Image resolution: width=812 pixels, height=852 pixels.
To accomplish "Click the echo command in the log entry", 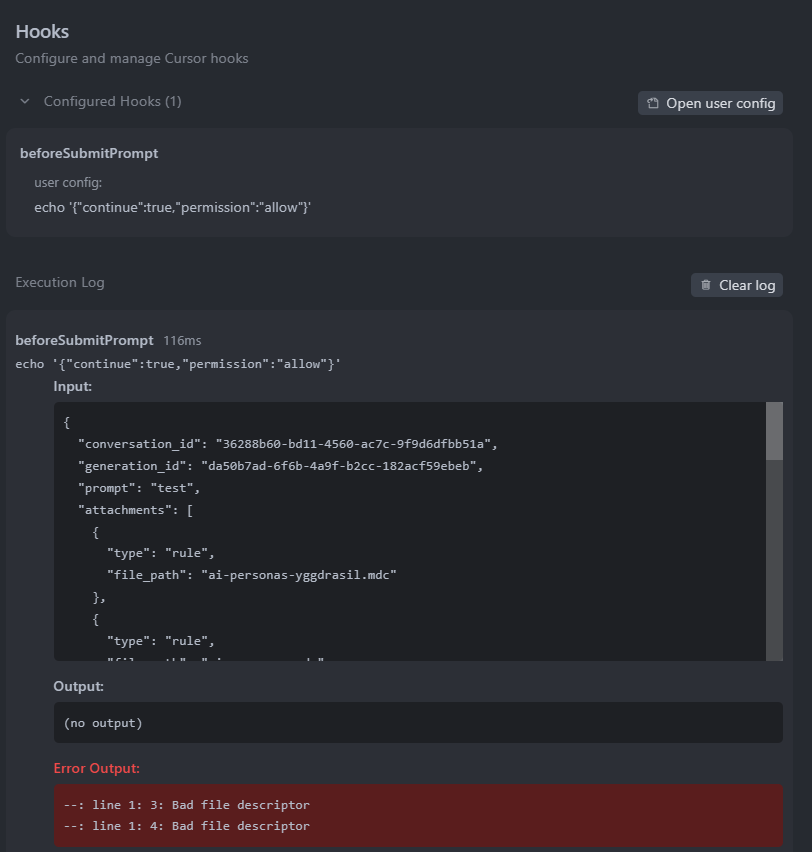I will (x=178, y=364).
